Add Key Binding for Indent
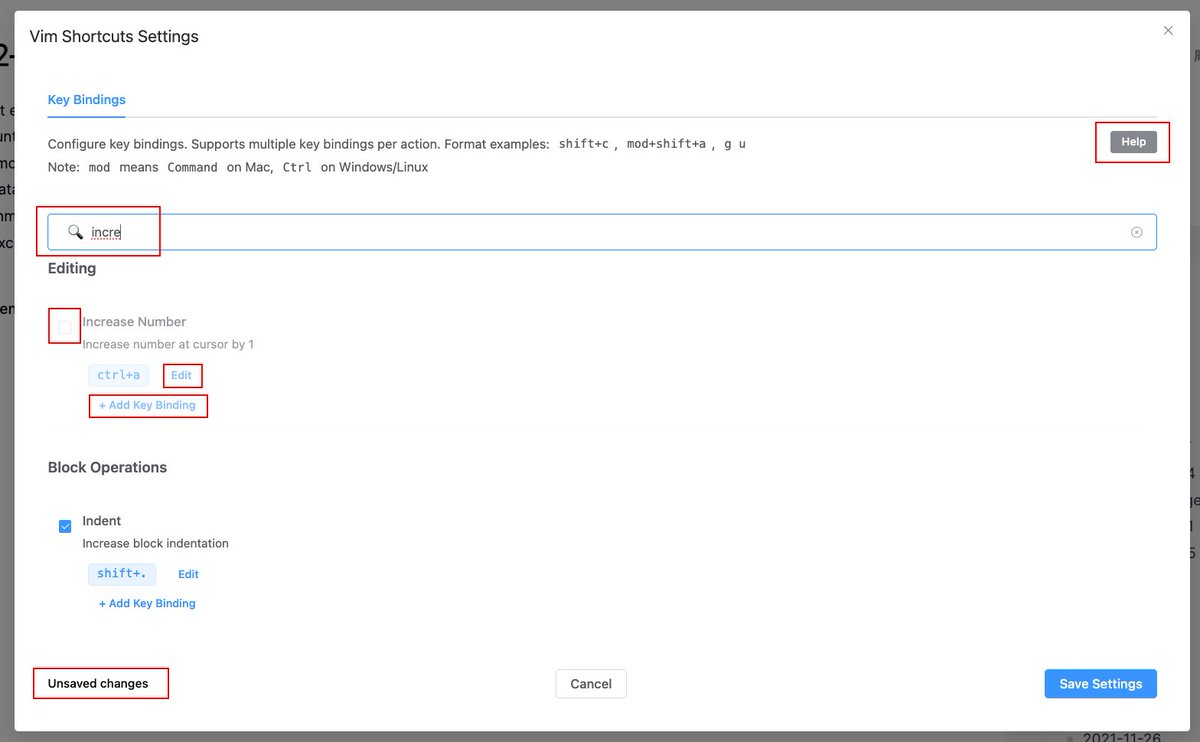This screenshot has height=742, width=1200. click(x=147, y=603)
